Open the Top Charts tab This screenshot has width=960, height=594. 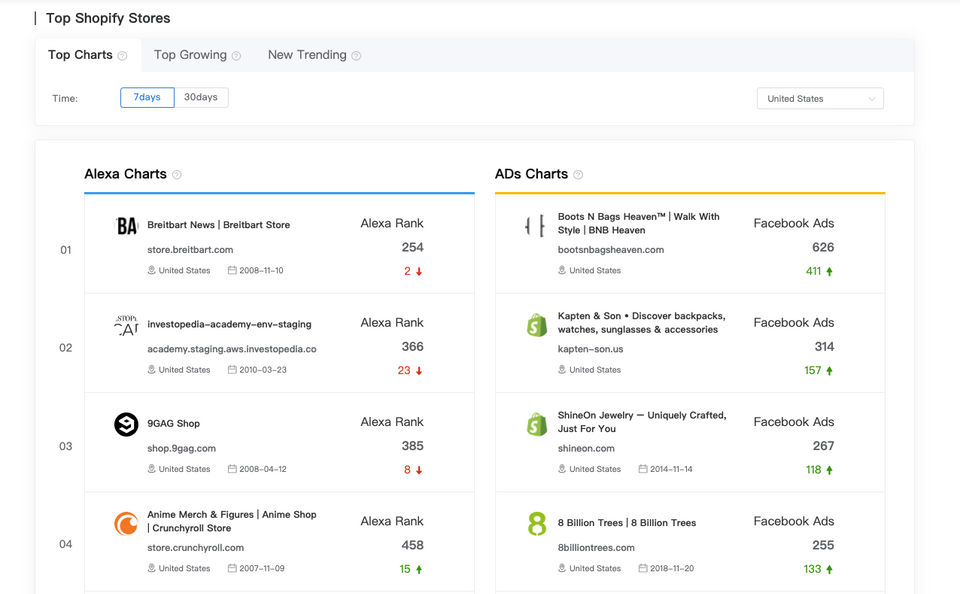[x=80, y=55]
